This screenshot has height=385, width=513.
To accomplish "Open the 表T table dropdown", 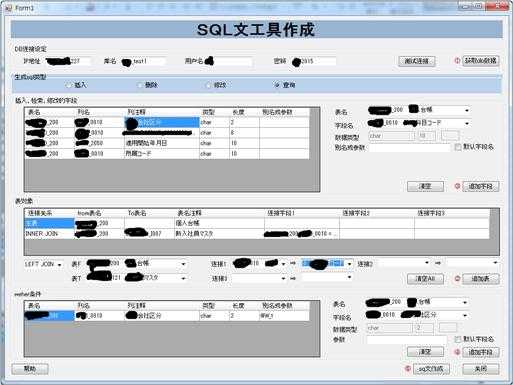I will pyautogui.click(x=183, y=278).
